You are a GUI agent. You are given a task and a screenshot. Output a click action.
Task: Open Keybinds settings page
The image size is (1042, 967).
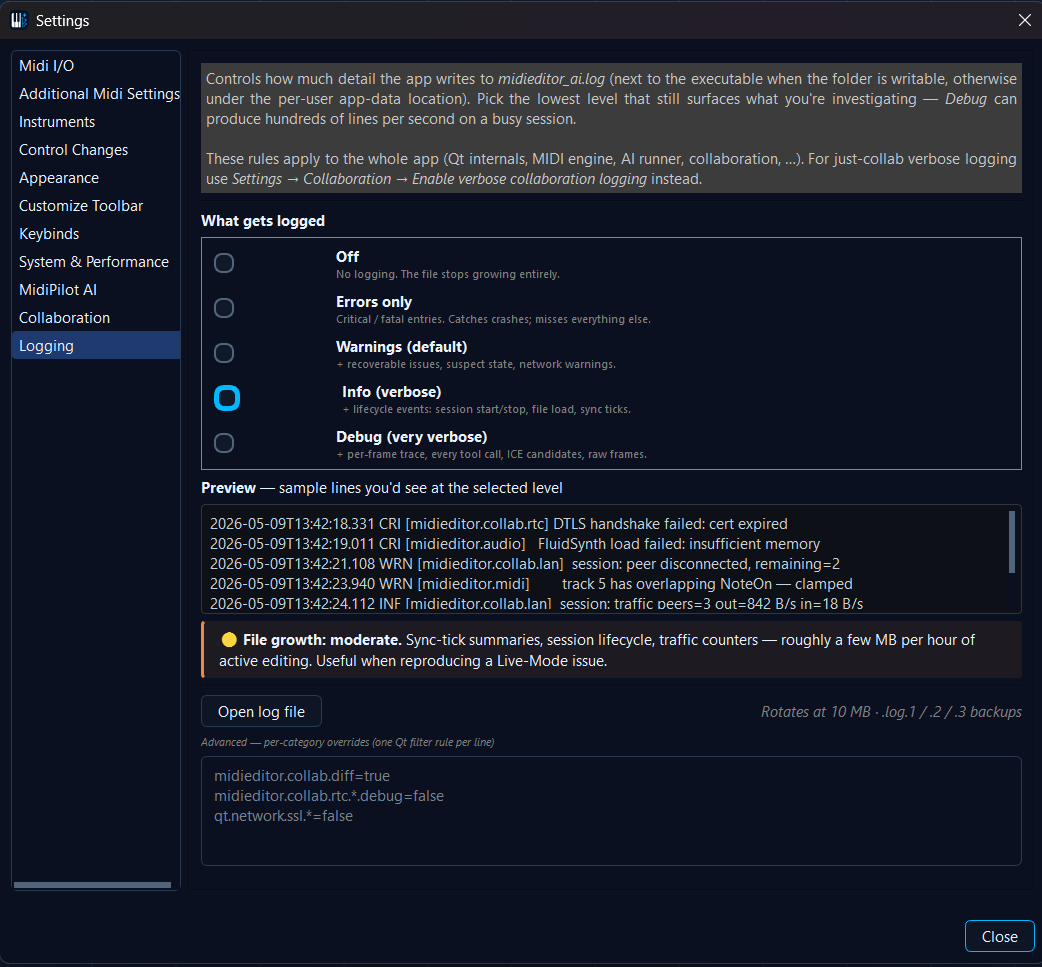pyautogui.click(x=96, y=233)
